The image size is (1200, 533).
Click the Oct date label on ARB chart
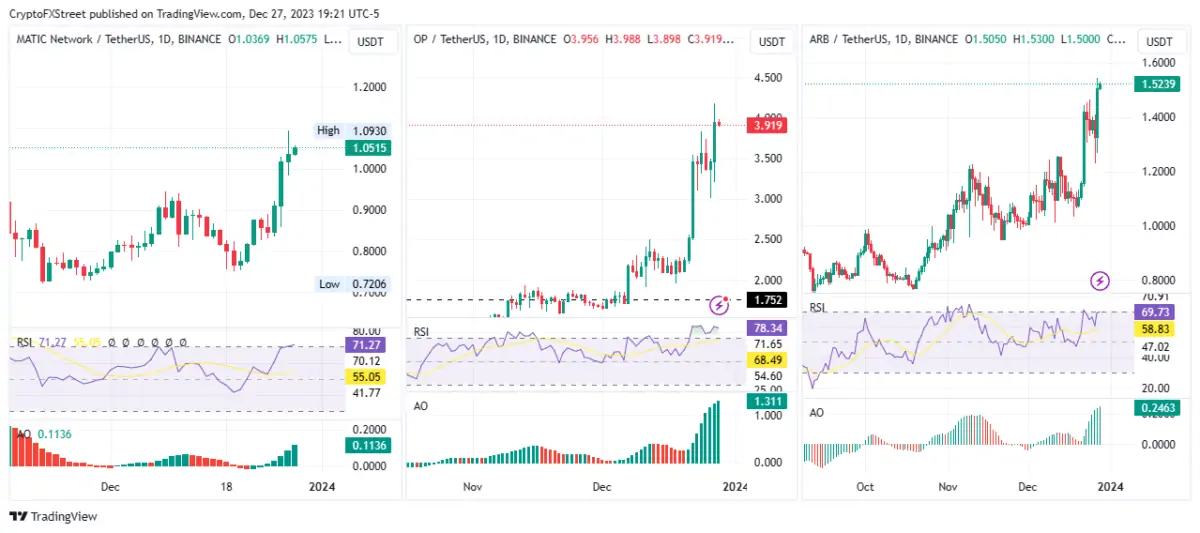pyautogui.click(x=865, y=487)
